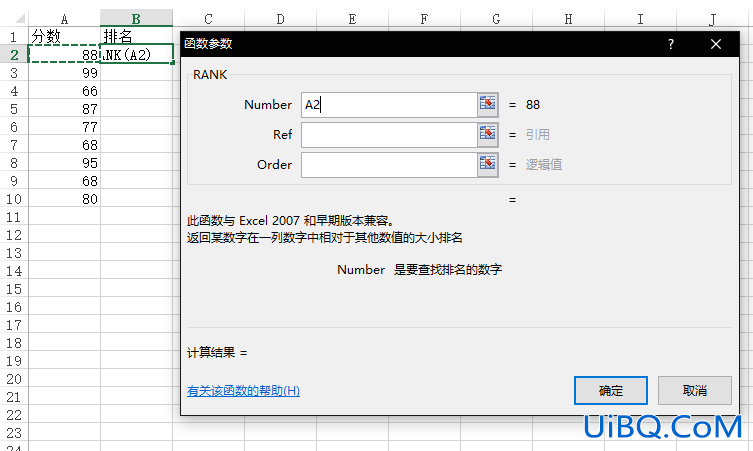Screen dimensions: 753x451
Task: Select column C header
Action: [x=208, y=19]
